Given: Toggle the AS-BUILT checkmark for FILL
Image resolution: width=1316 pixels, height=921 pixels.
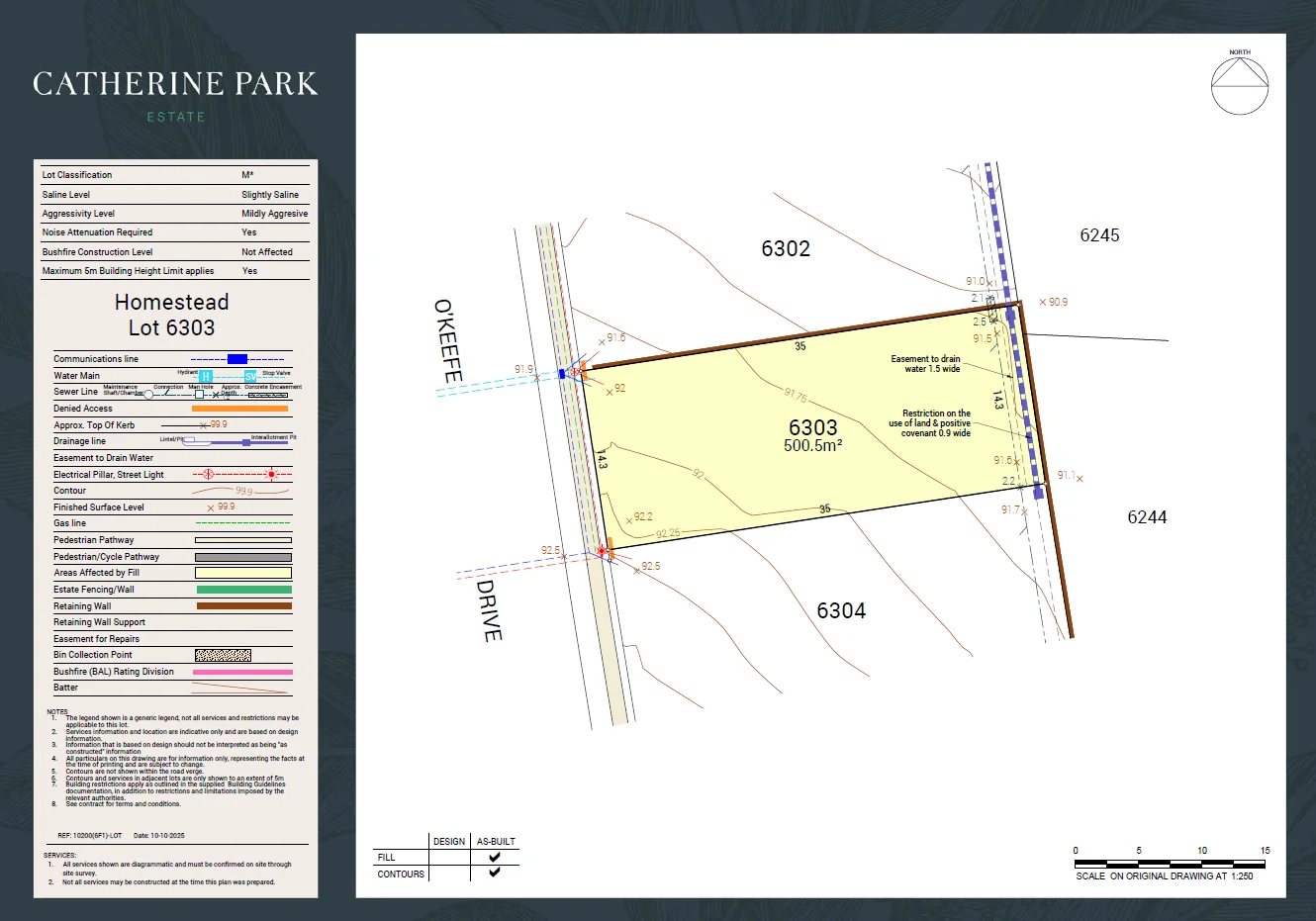Looking at the screenshot, I should coord(494,858).
